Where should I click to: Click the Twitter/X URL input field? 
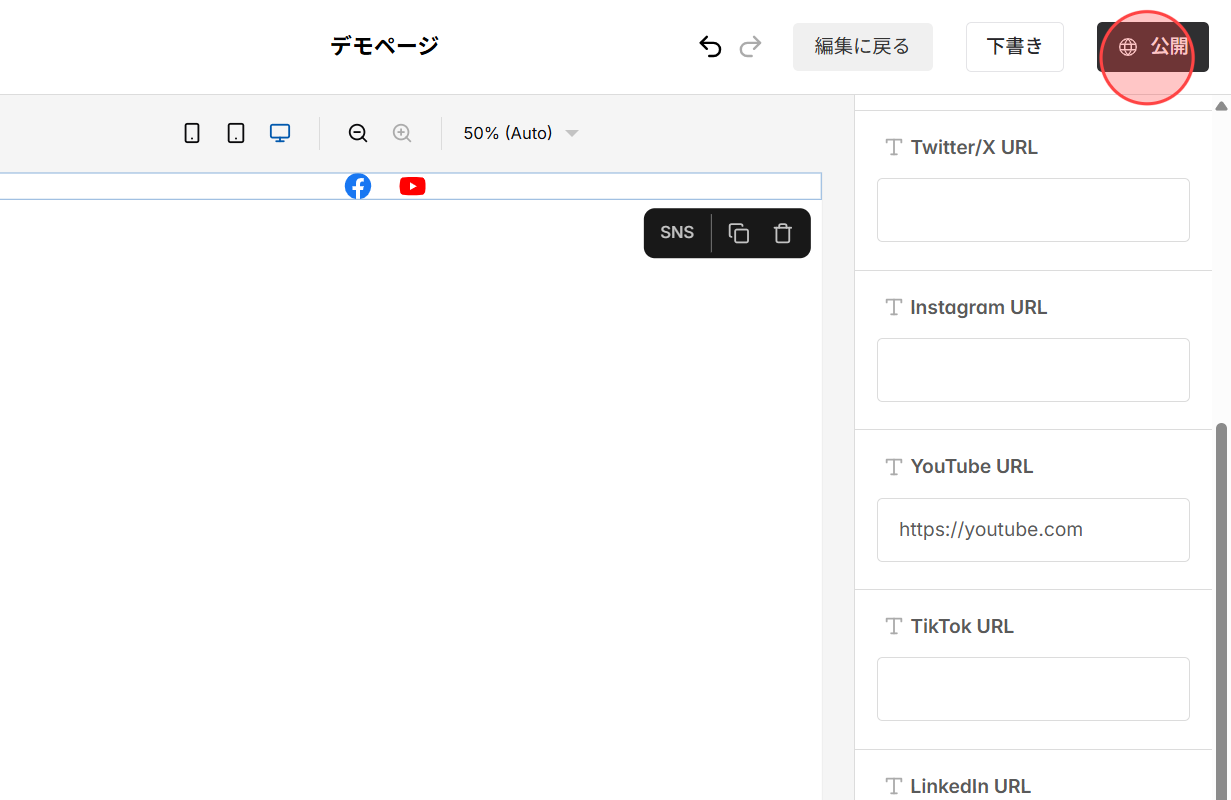tap(1033, 210)
